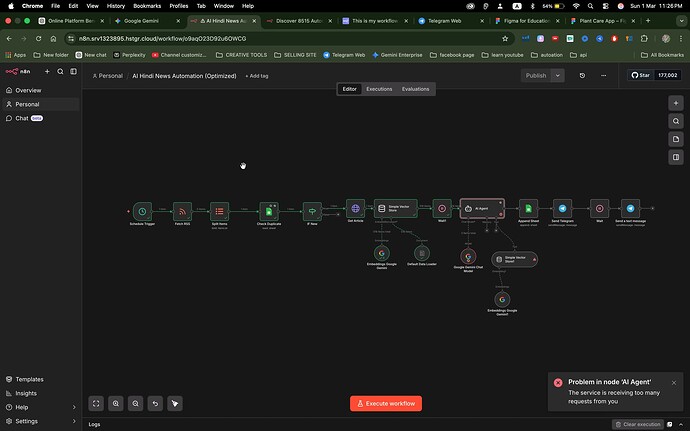This screenshot has height=431, width=690.
Task: Click the Send Telegram node
Action: tap(561, 209)
